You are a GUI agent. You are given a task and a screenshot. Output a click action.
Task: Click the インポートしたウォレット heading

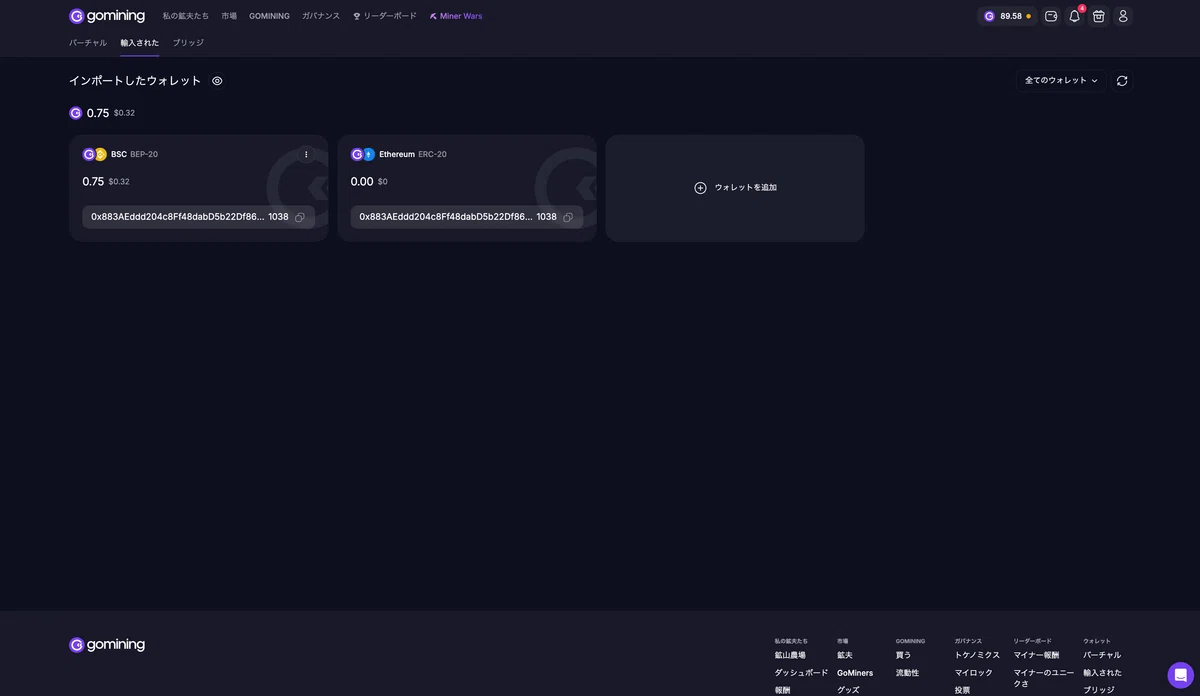[135, 81]
